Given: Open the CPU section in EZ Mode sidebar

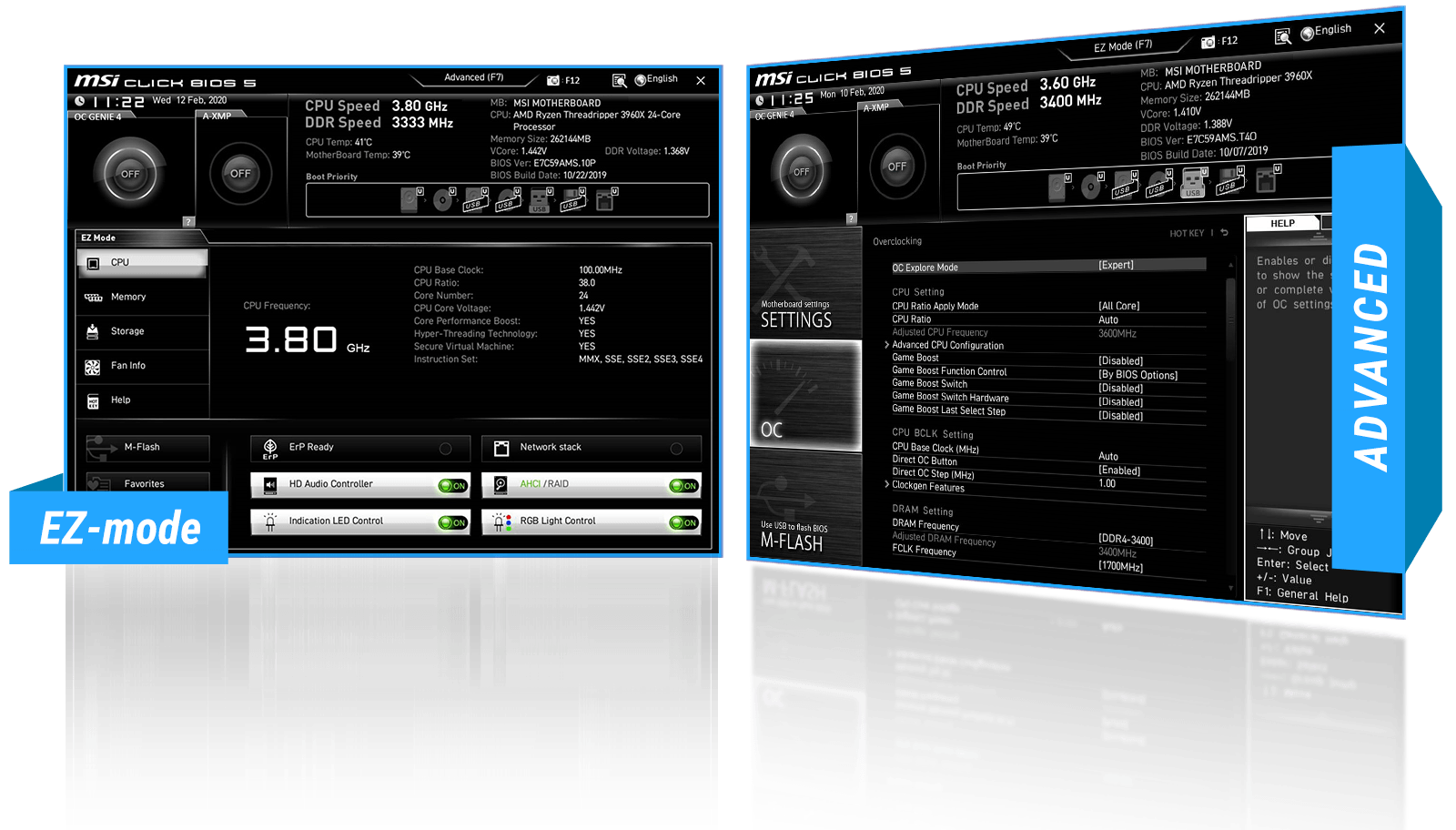Looking at the screenshot, I should coord(143,263).
